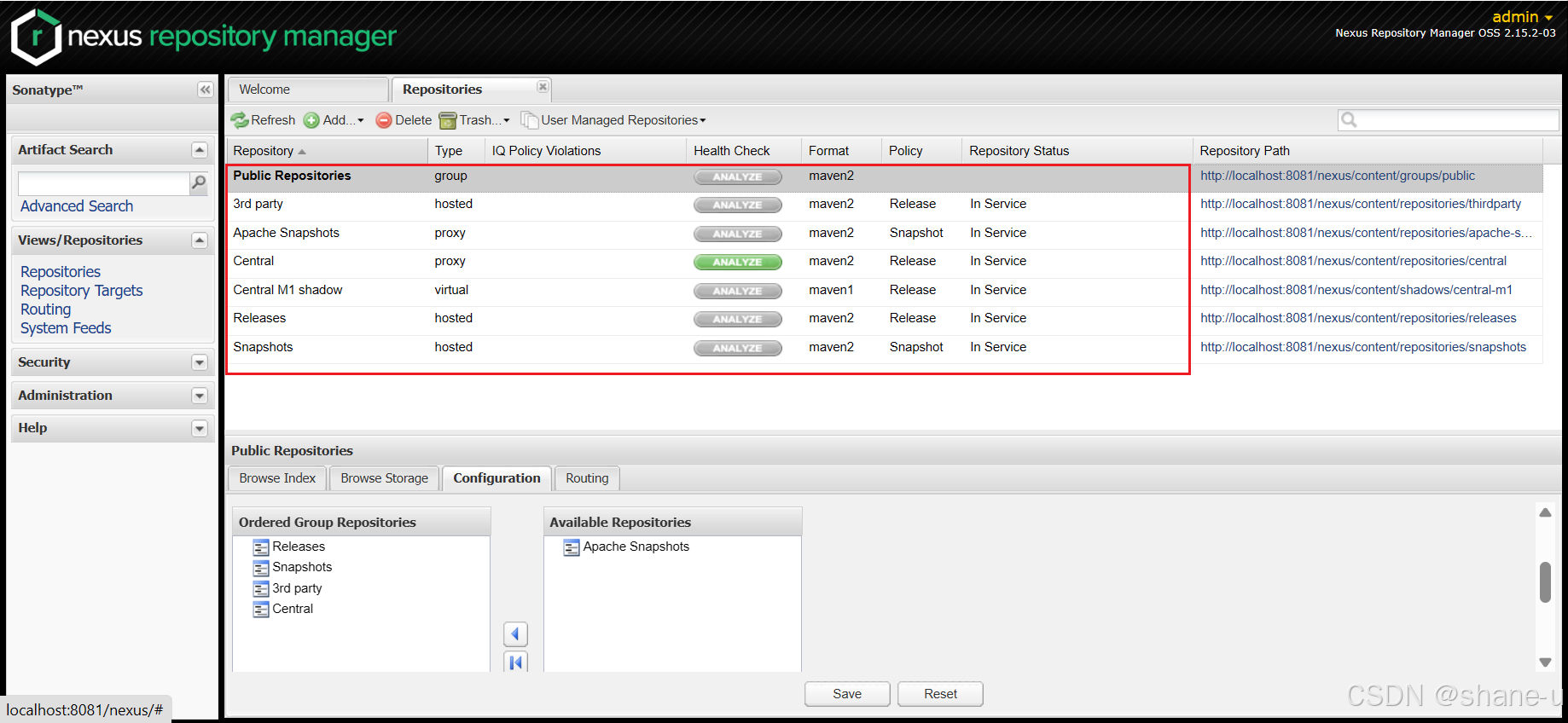Open the System Feeds link
Viewport: 1568px width, 723px height.
click(x=66, y=328)
